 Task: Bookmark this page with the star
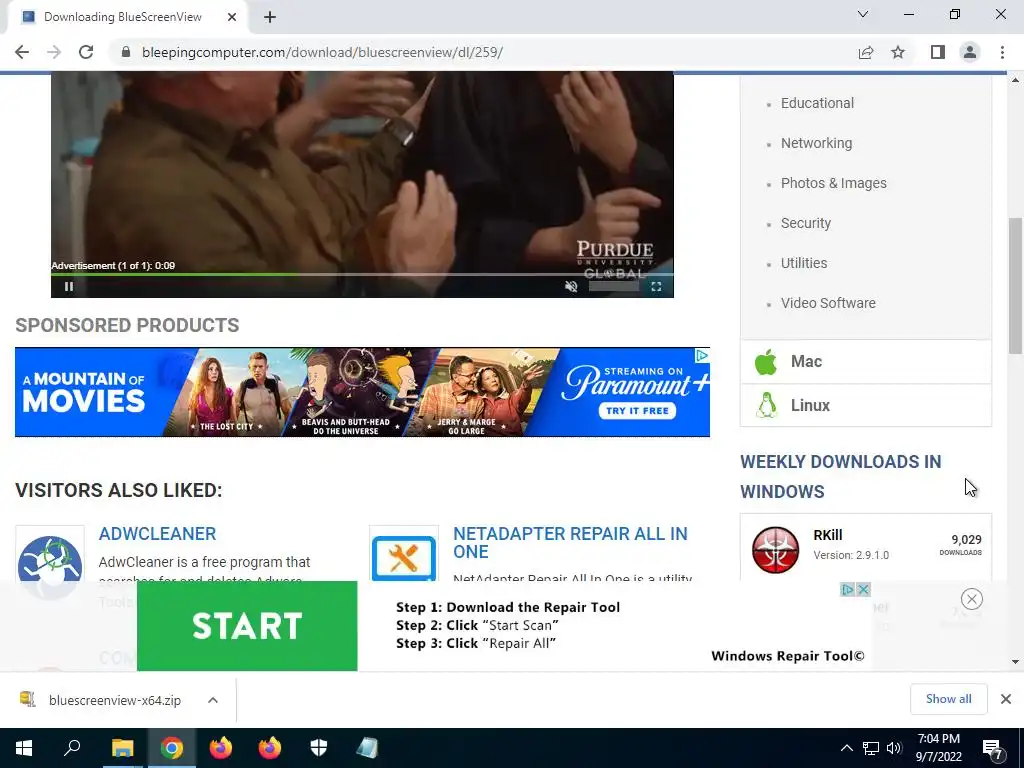coord(898,52)
